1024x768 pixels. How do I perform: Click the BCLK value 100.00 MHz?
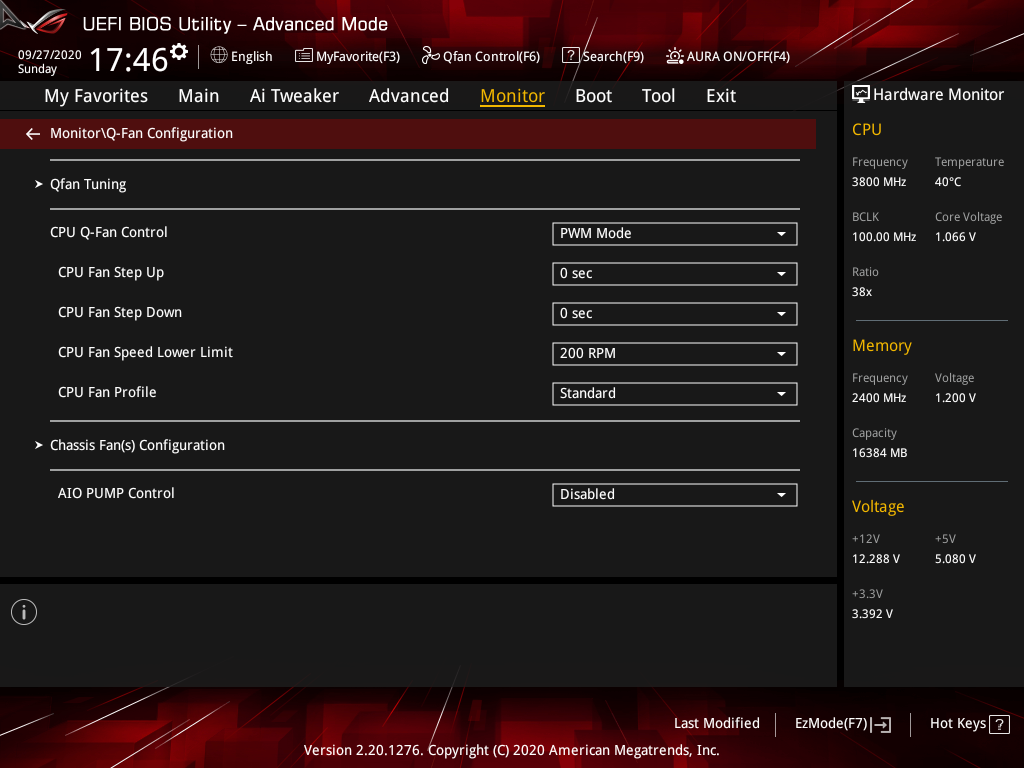[884, 237]
